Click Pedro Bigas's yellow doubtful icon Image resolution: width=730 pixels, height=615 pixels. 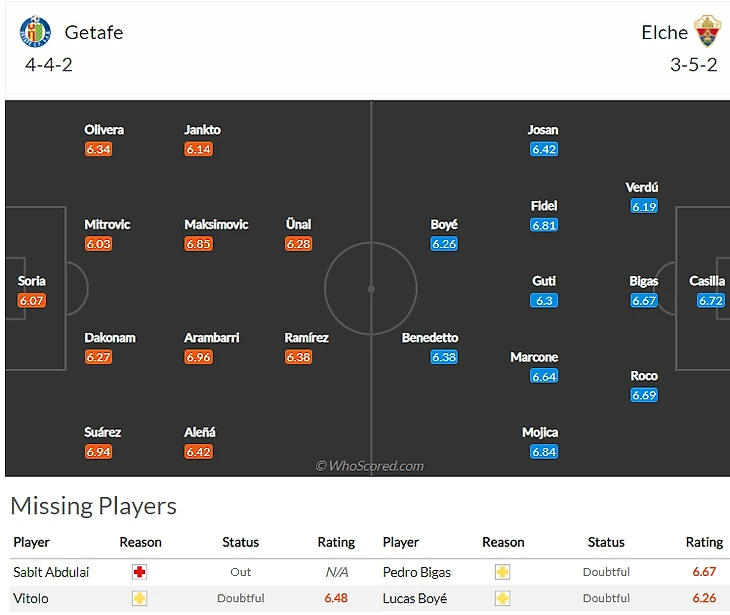point(503,572)
